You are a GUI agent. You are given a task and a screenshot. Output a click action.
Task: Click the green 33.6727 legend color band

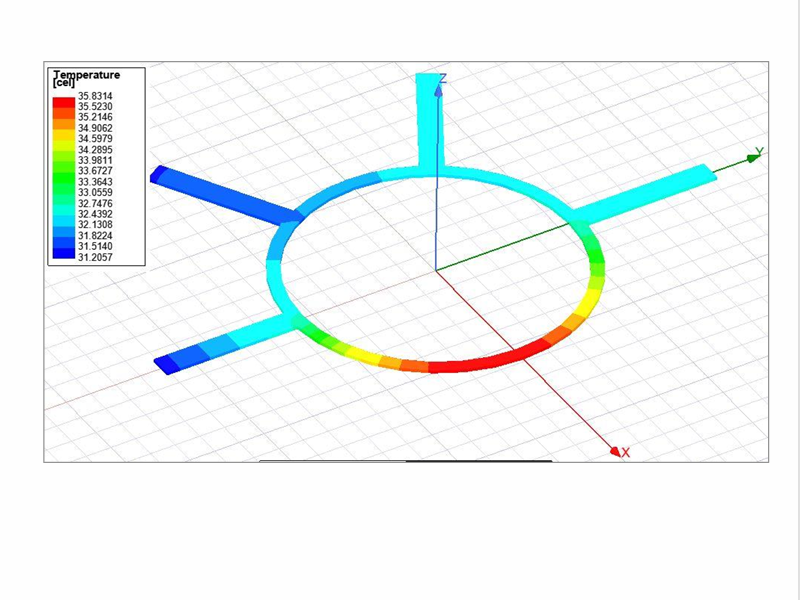(x=66, y=167)
